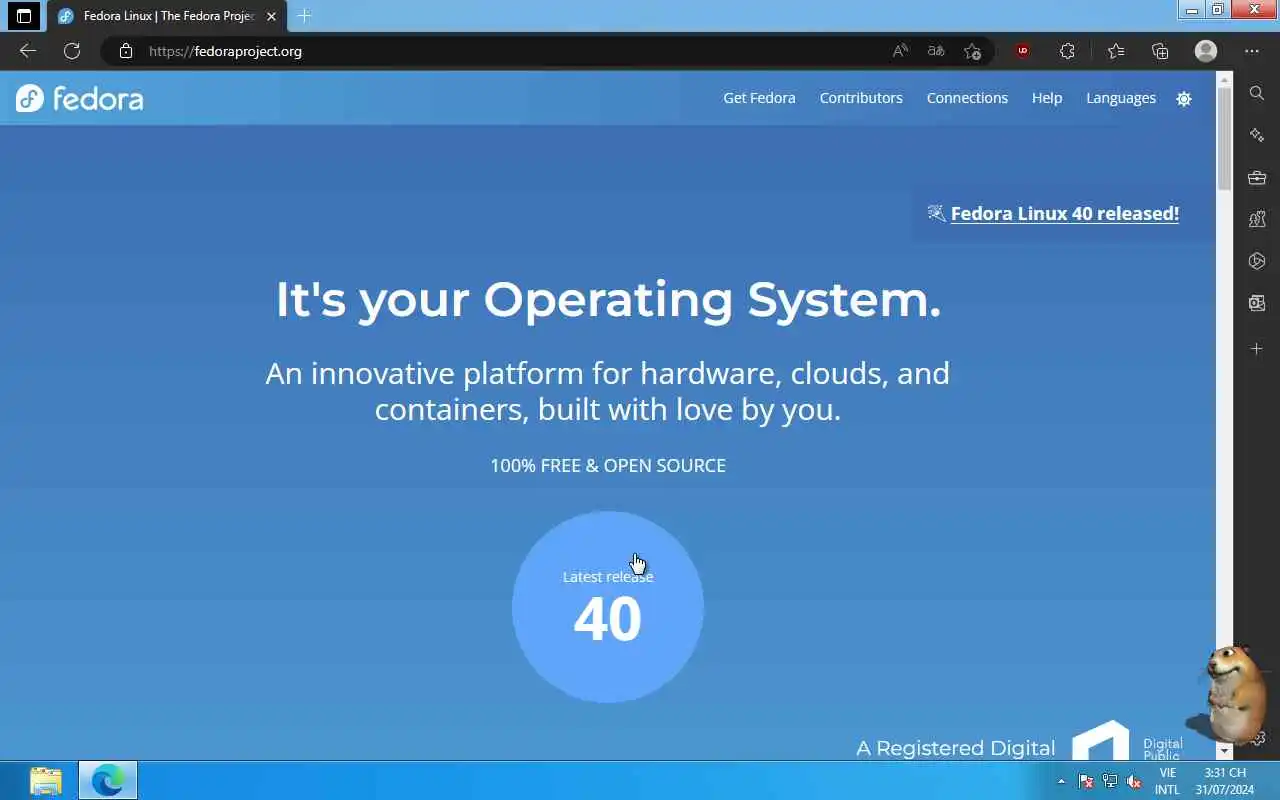Add this page to favorites

[x=972, y=51]
